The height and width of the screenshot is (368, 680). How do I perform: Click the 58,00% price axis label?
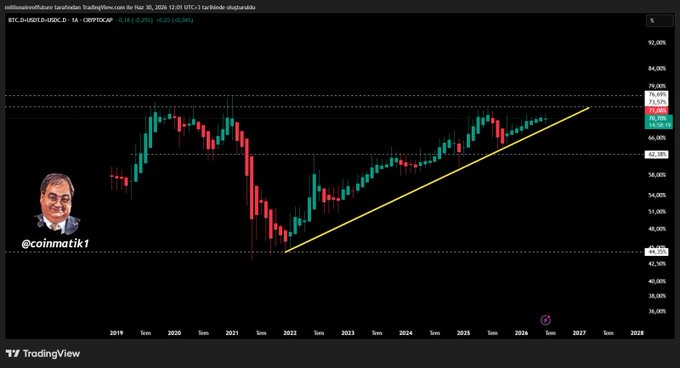pos(657,175)
